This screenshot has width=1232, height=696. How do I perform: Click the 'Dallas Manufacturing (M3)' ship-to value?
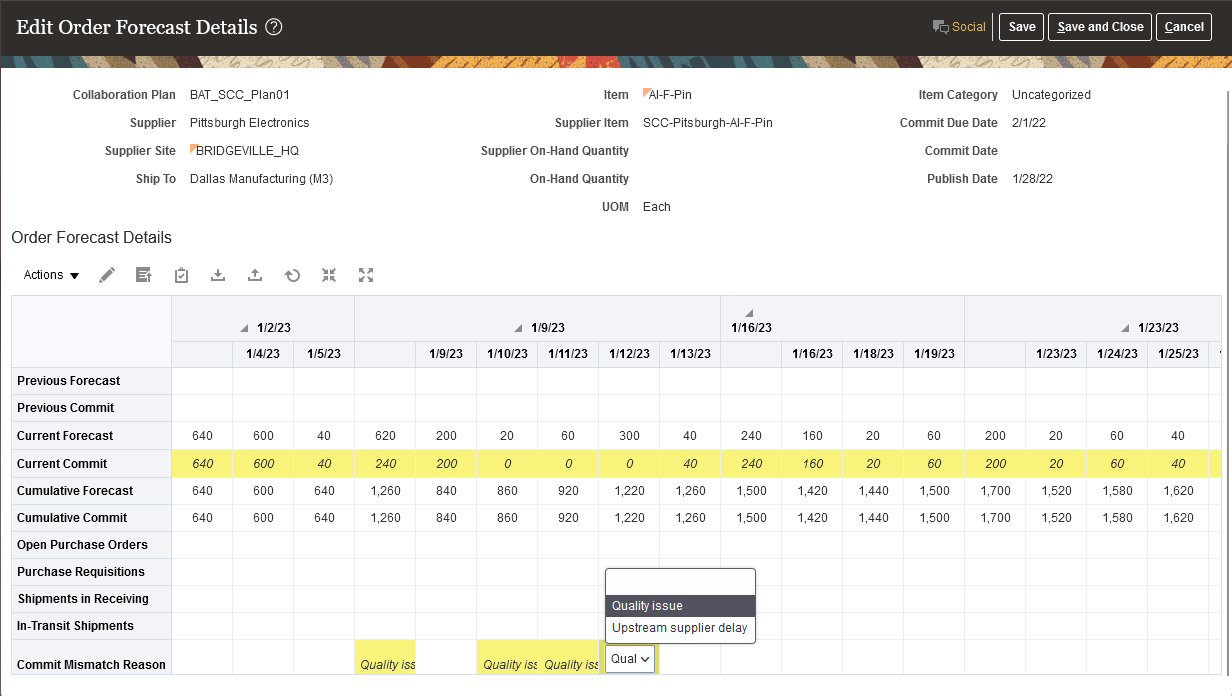pyautogui.click(x=261, y=179)
